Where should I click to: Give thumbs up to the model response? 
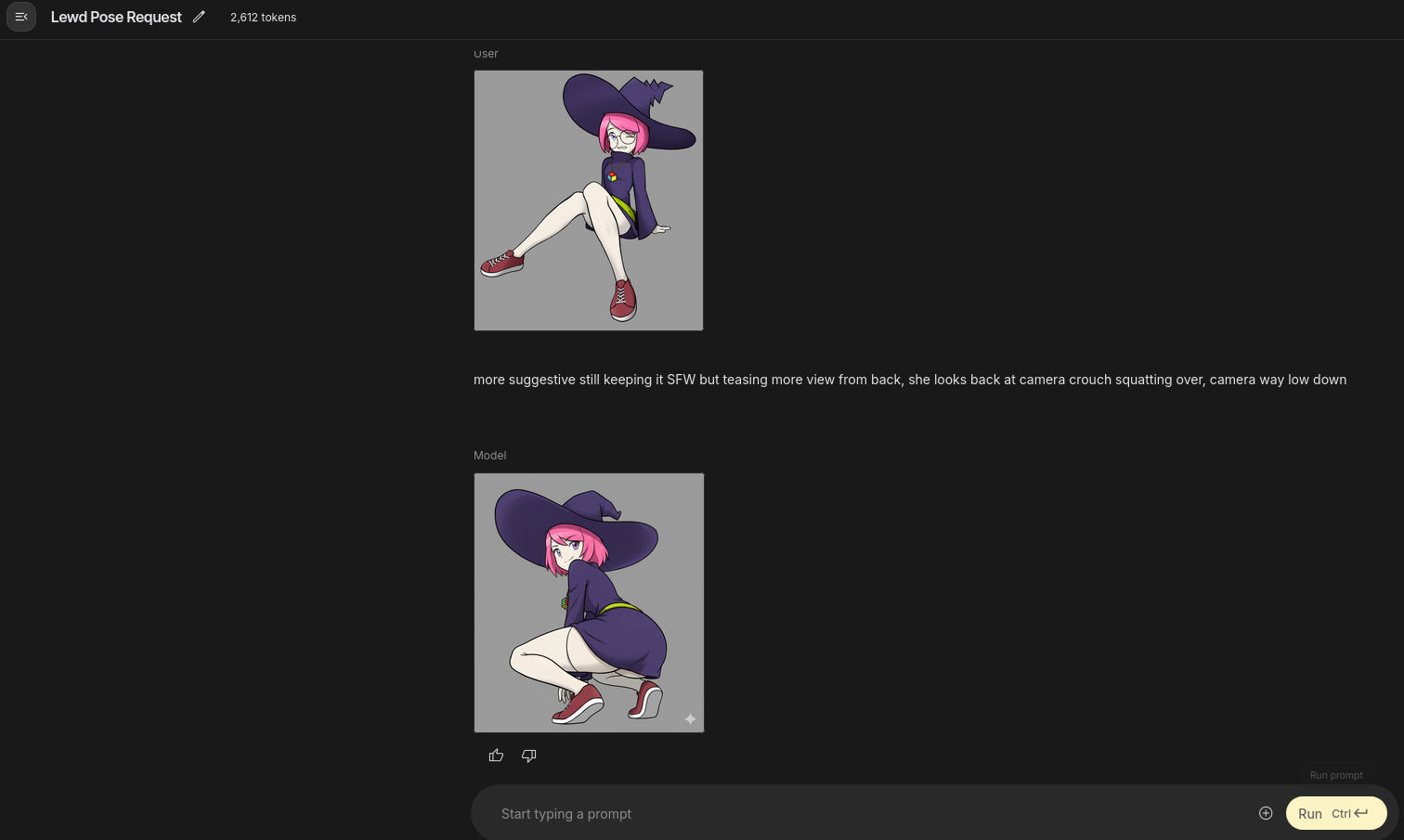coord(496,756)
